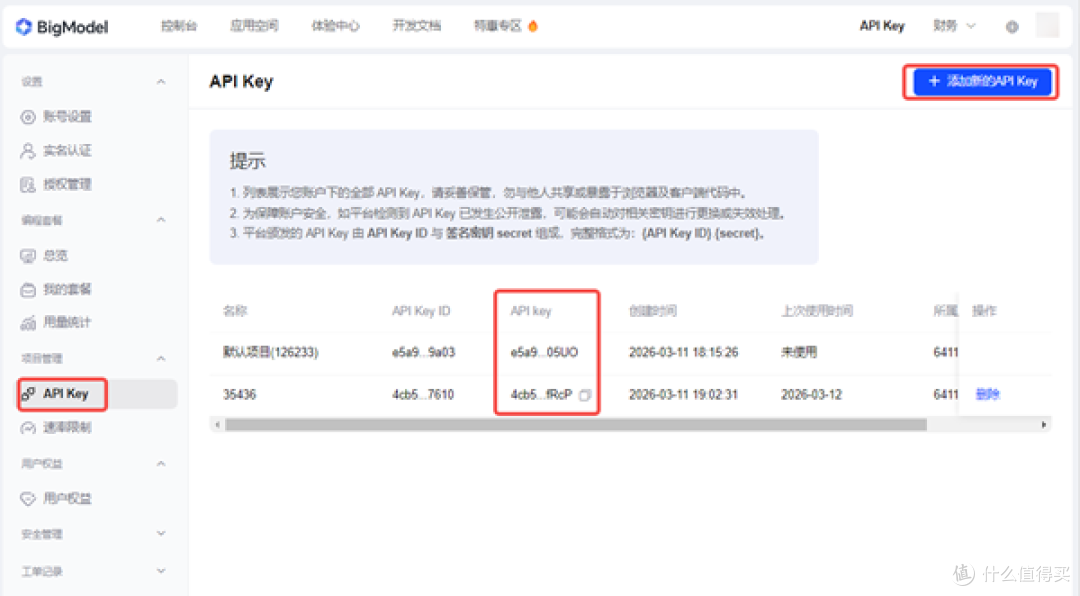Click the round icon in top bar
Screen dimensions: 1080x596
tap(1012, 27)
